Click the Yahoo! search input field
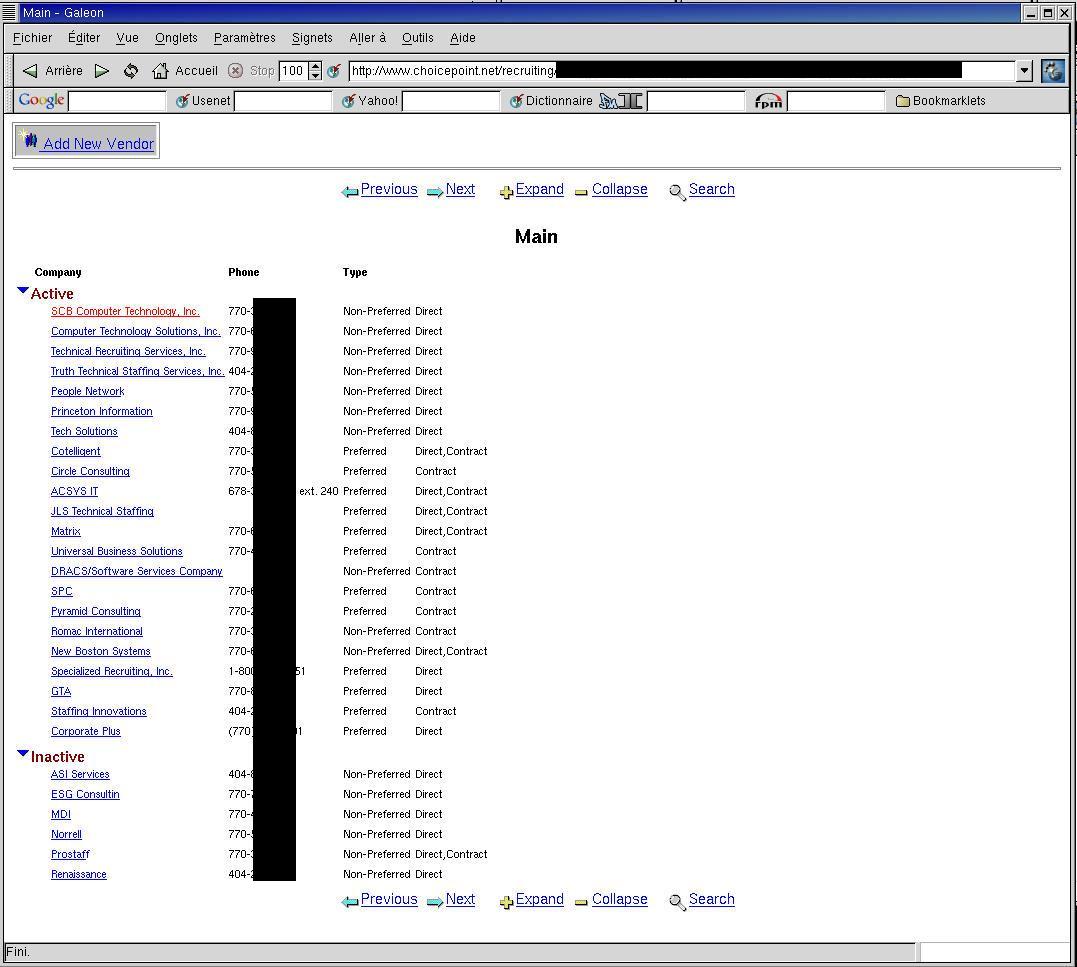The width and height of the screenshot is (1077, 967). pyautogui.click(x=451, y=101)
